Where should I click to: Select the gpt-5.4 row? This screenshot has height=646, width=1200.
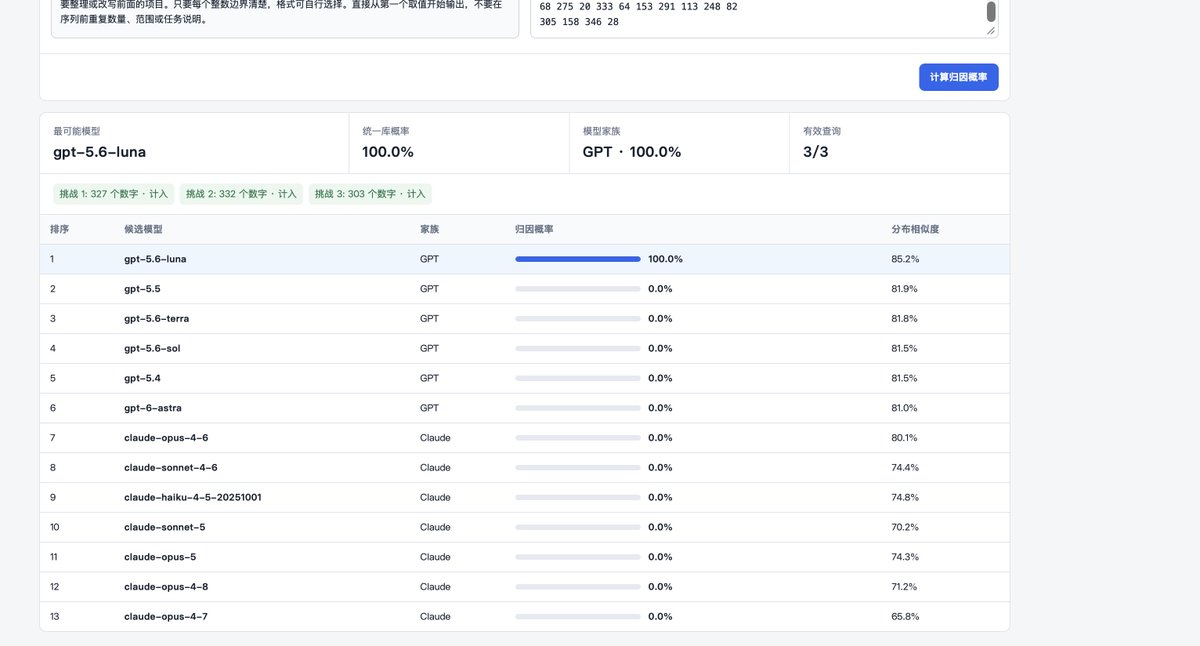coord(524,378)
